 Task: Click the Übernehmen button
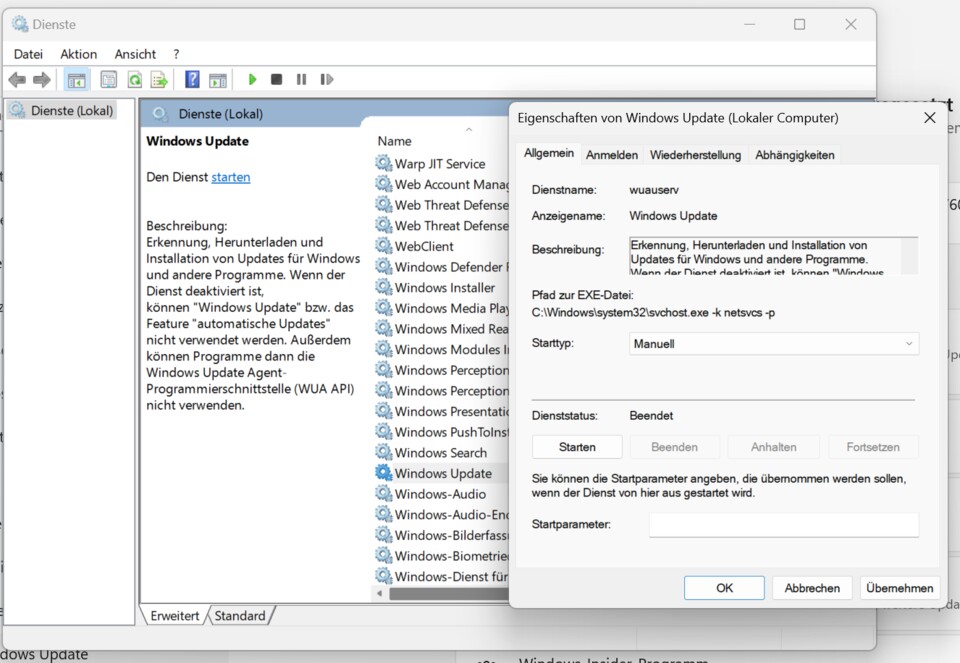click(x=899, y=588)
